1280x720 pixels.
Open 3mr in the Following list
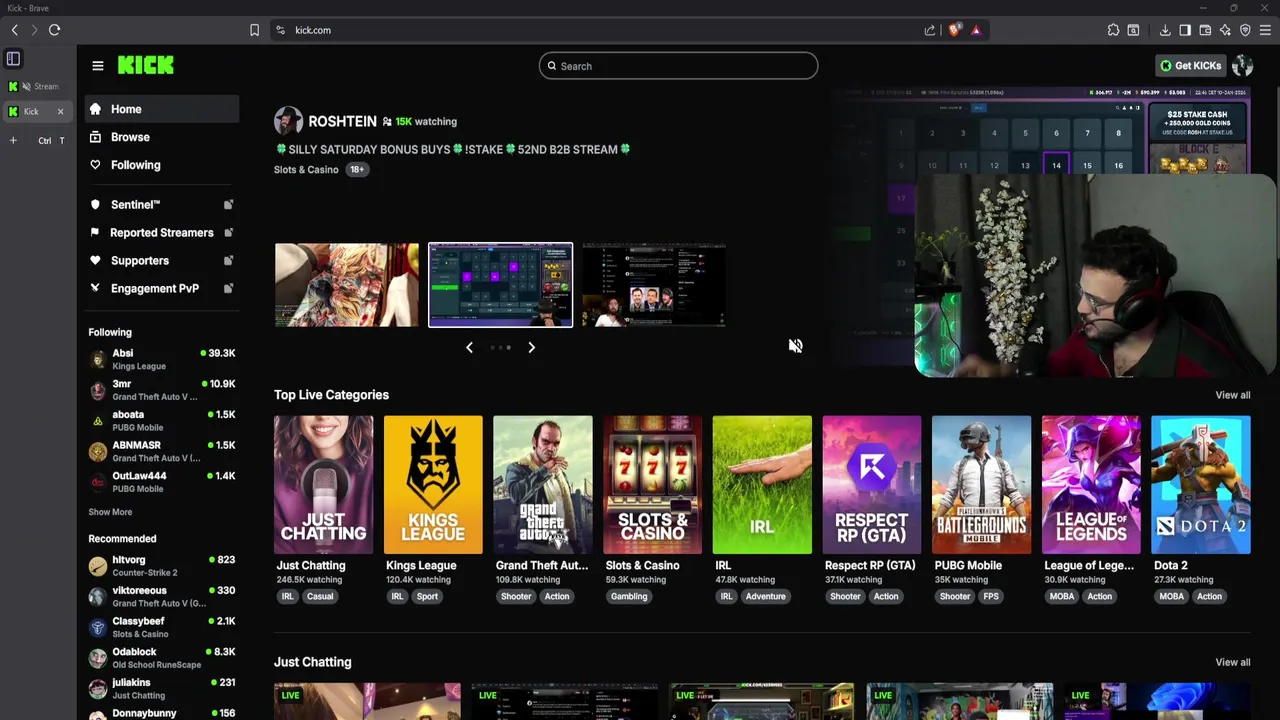point(162,390)
